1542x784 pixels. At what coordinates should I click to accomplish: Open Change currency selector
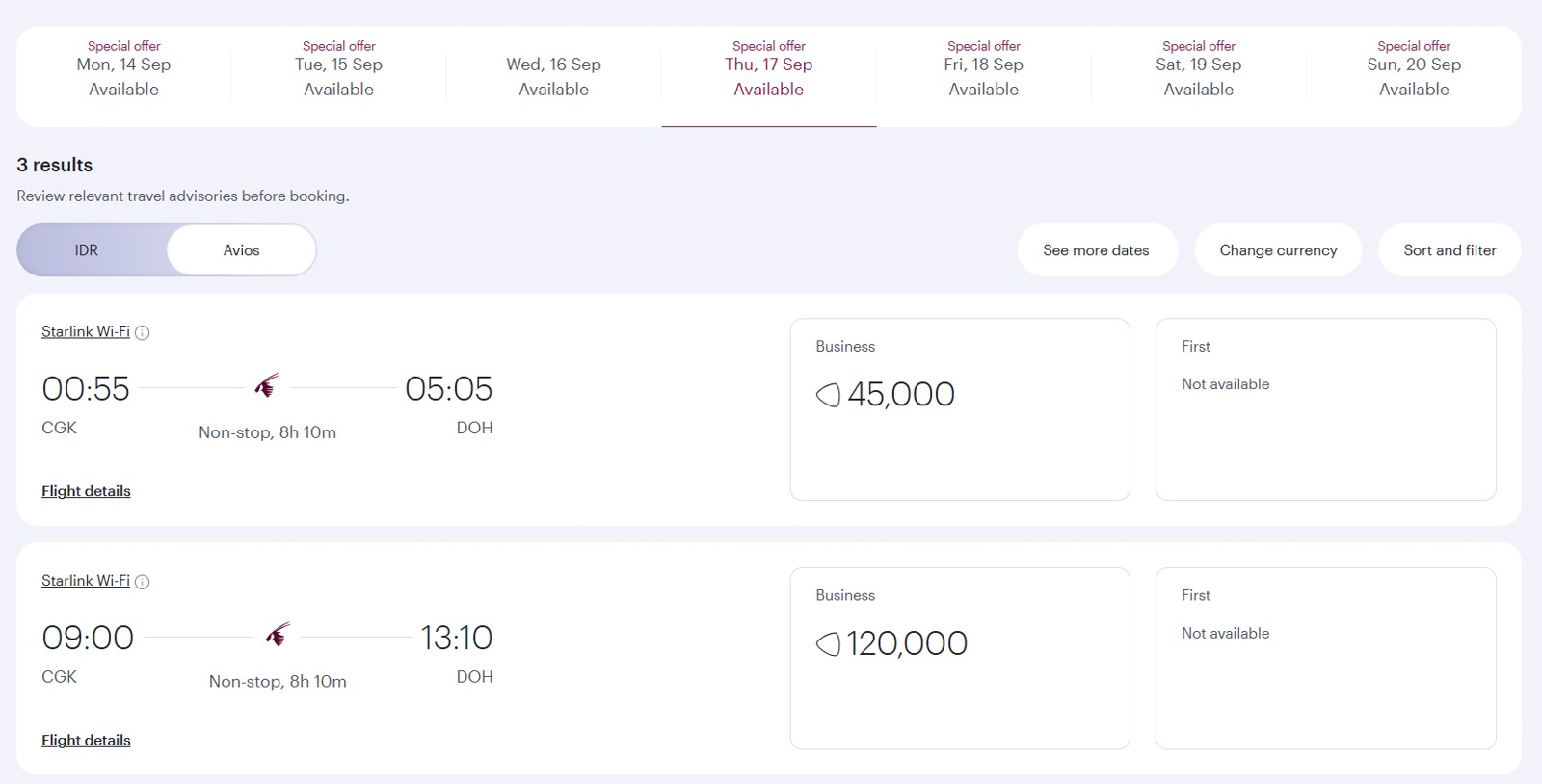(x=1278, y=250)
